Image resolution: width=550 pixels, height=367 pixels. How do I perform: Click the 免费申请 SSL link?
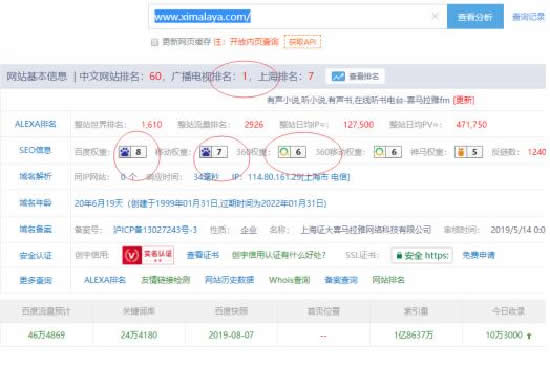[x=478, y=255]
